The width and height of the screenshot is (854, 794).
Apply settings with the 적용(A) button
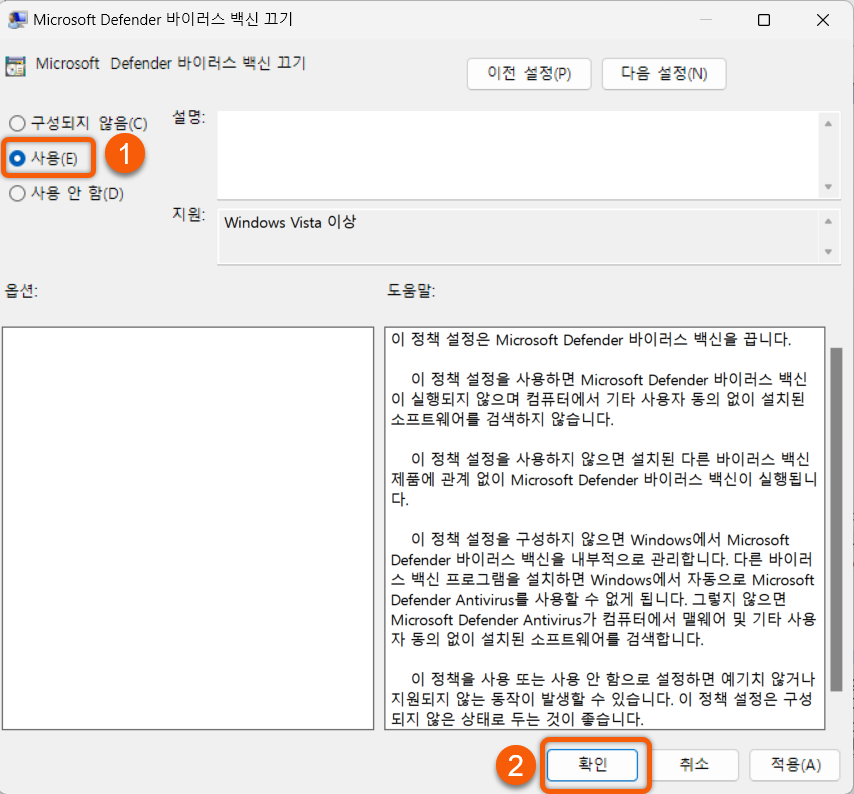(x=795, y=764)
